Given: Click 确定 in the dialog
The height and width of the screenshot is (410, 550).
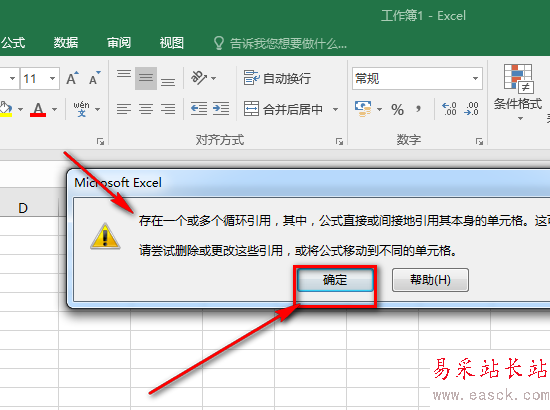Looking at the screenshot, I should pos(335,280).
